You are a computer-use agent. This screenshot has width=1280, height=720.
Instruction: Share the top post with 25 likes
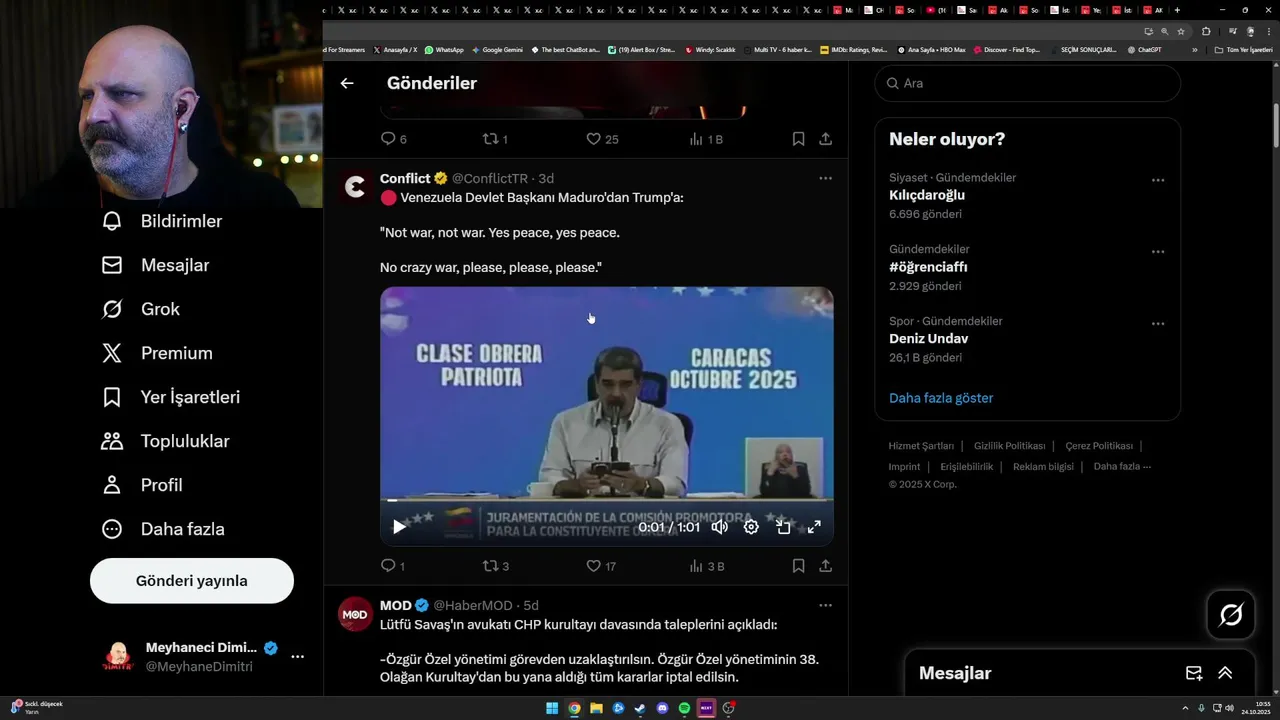click(826, 139)
